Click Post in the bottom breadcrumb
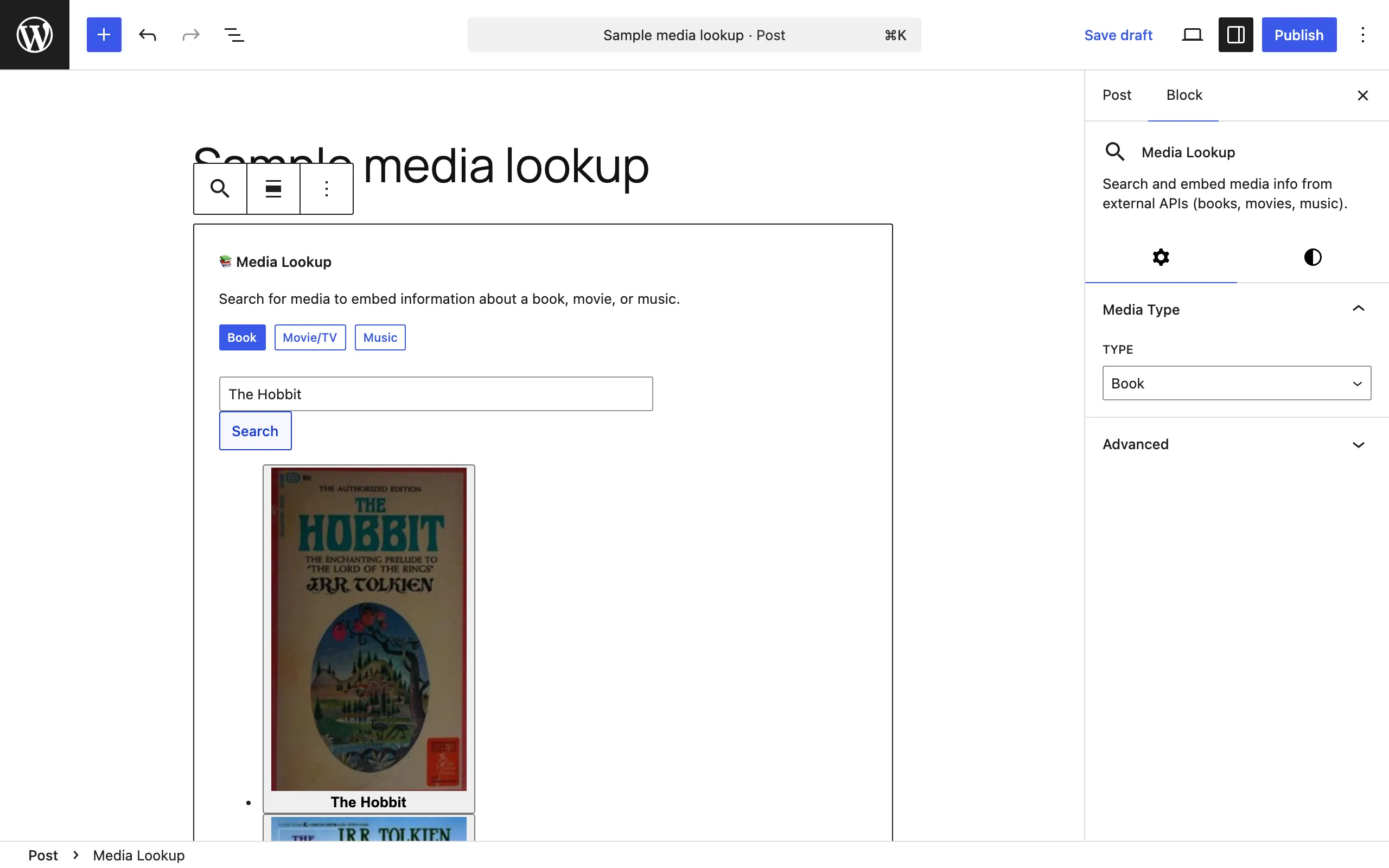Image resolution: width=1389 pixels, height=868 pixels. [x=43, y=856]
